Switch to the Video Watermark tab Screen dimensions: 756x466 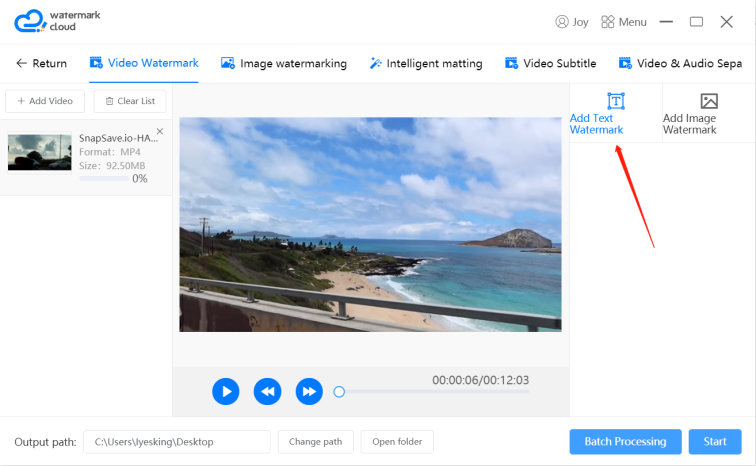tap(144, 63)
